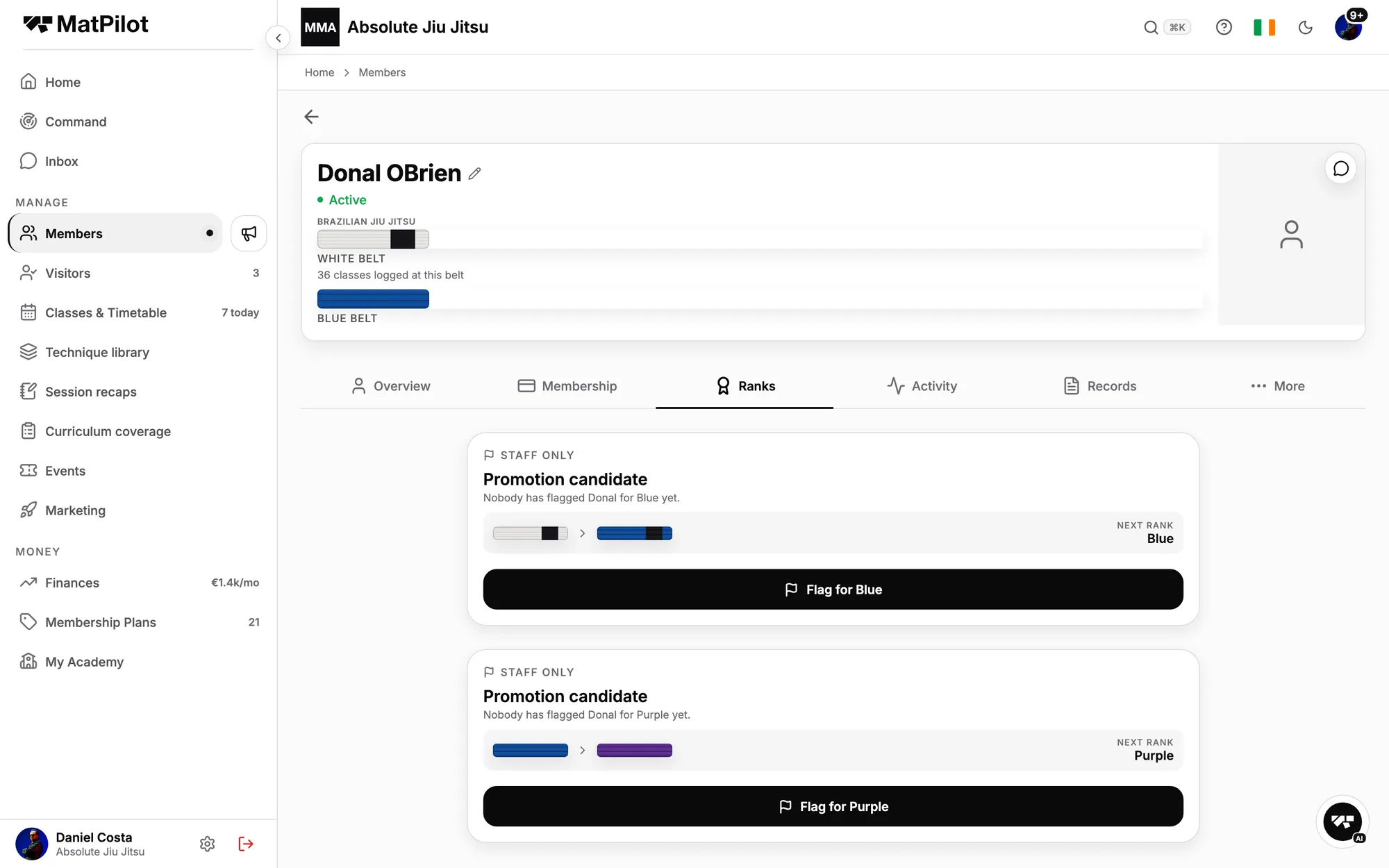Click the MatPilot logo
1389x868 pixels.
pyautogui.click(x=85, y=24)
